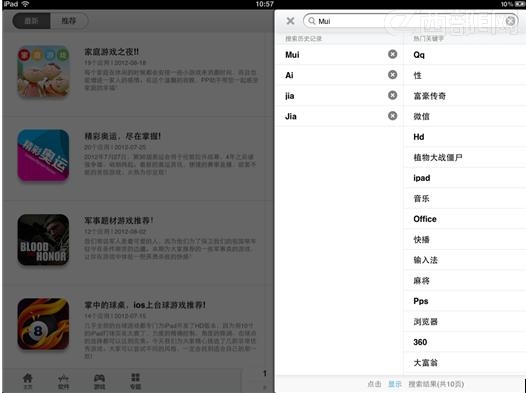This screenshot has width=526, height=393.
Task: Choose hot keyword 富豪传奇
Action: 430,96
